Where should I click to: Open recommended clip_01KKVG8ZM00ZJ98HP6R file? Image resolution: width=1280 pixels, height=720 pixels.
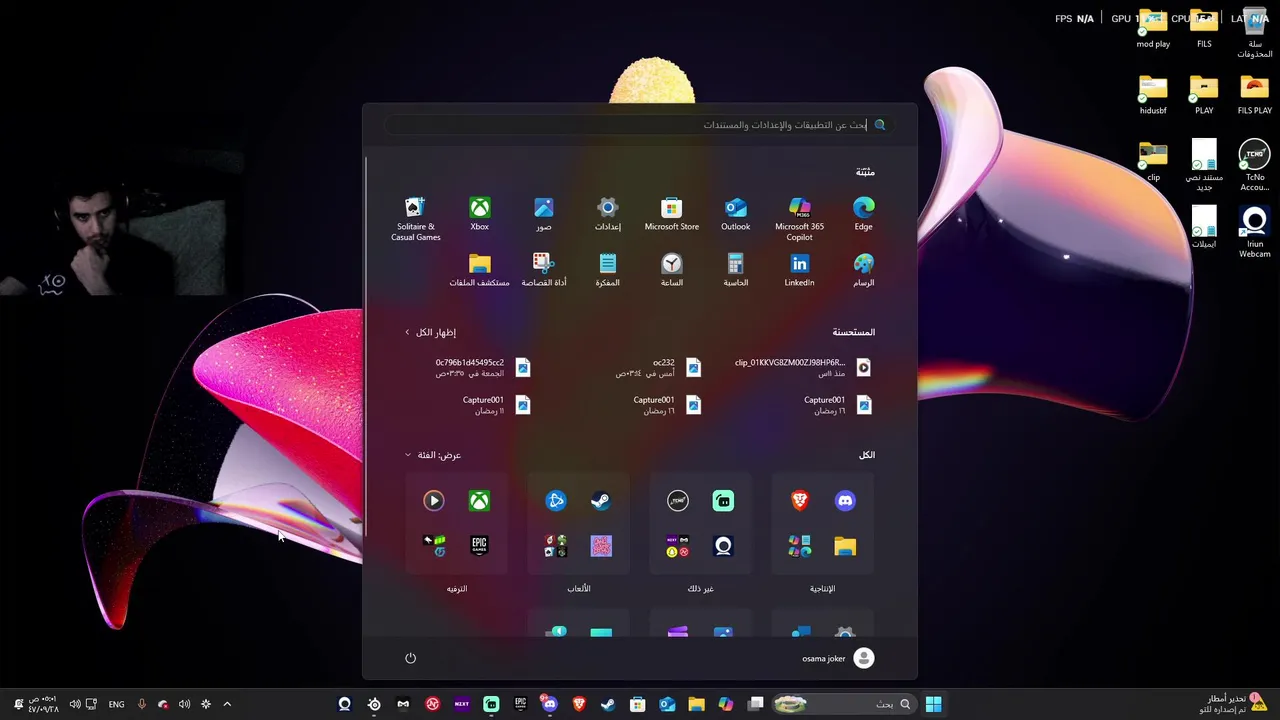802,368
